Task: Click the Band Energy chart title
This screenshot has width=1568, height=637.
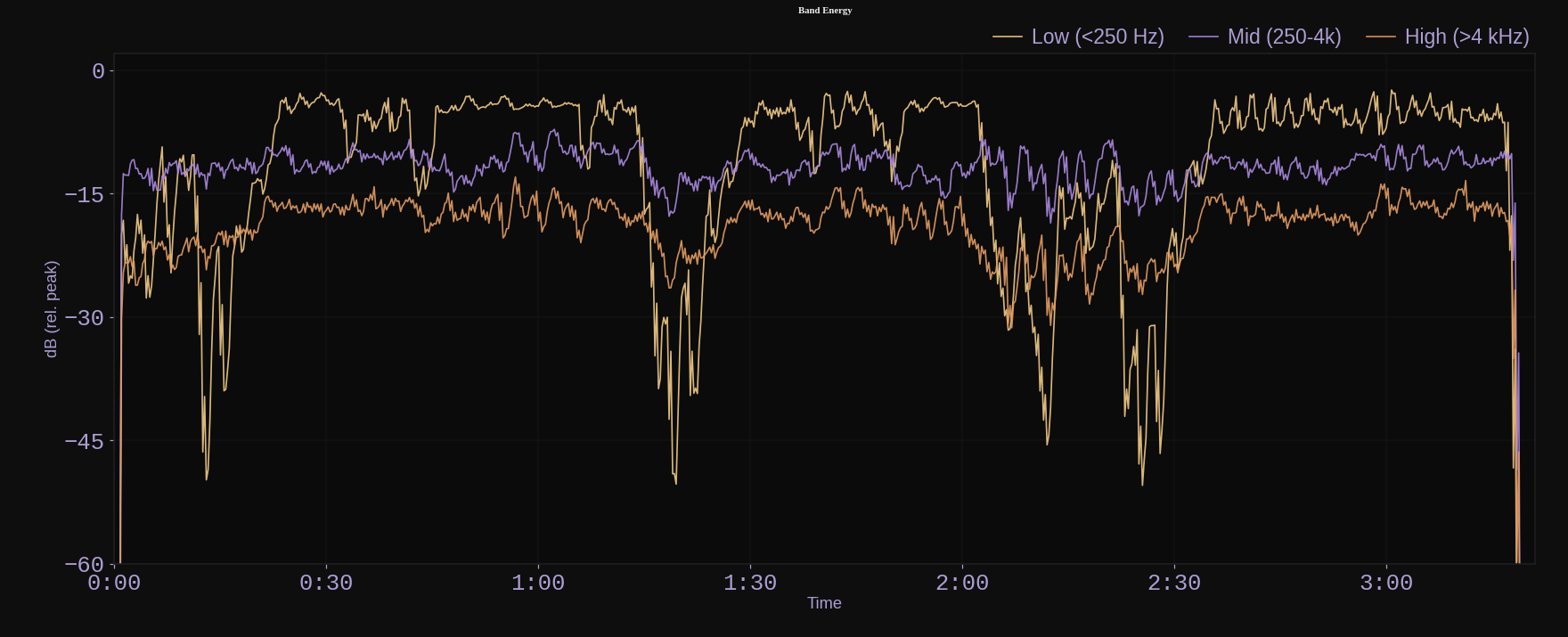Action: pos(825,11)
